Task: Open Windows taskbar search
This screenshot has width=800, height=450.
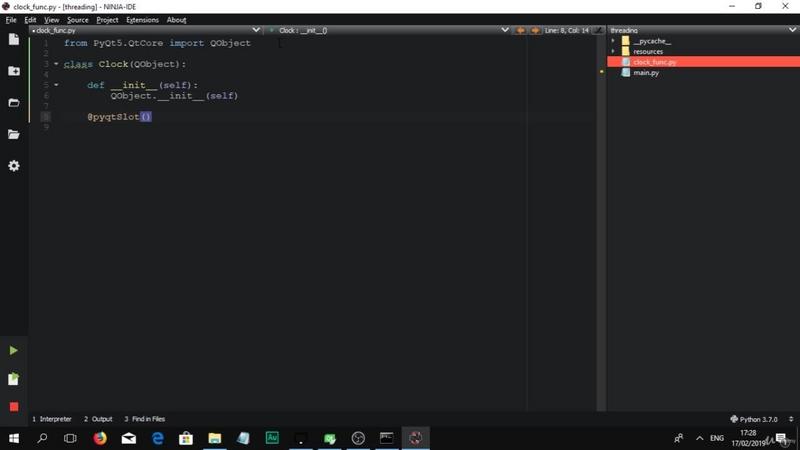Action: pyautogui.click(x=42, y=438)
